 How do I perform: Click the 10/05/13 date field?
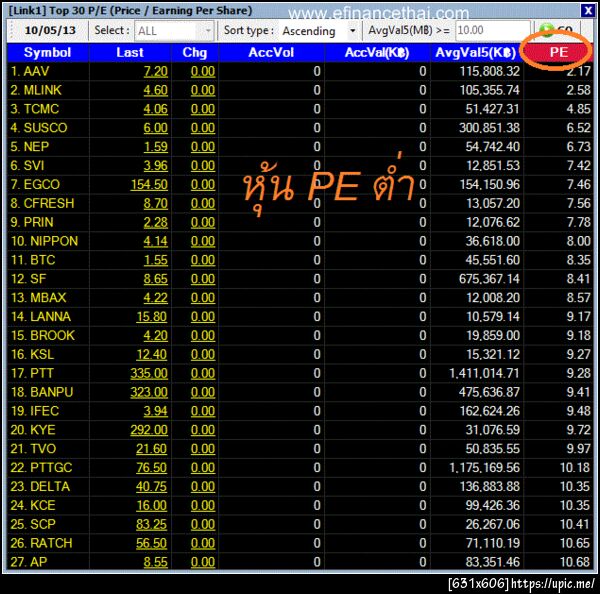(x=50, y=30)
